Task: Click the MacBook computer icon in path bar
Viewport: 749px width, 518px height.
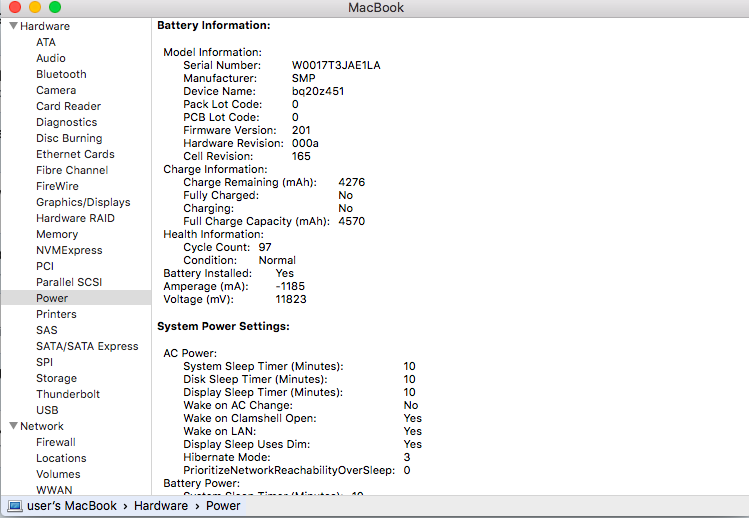Action: [x=15, y=506]
